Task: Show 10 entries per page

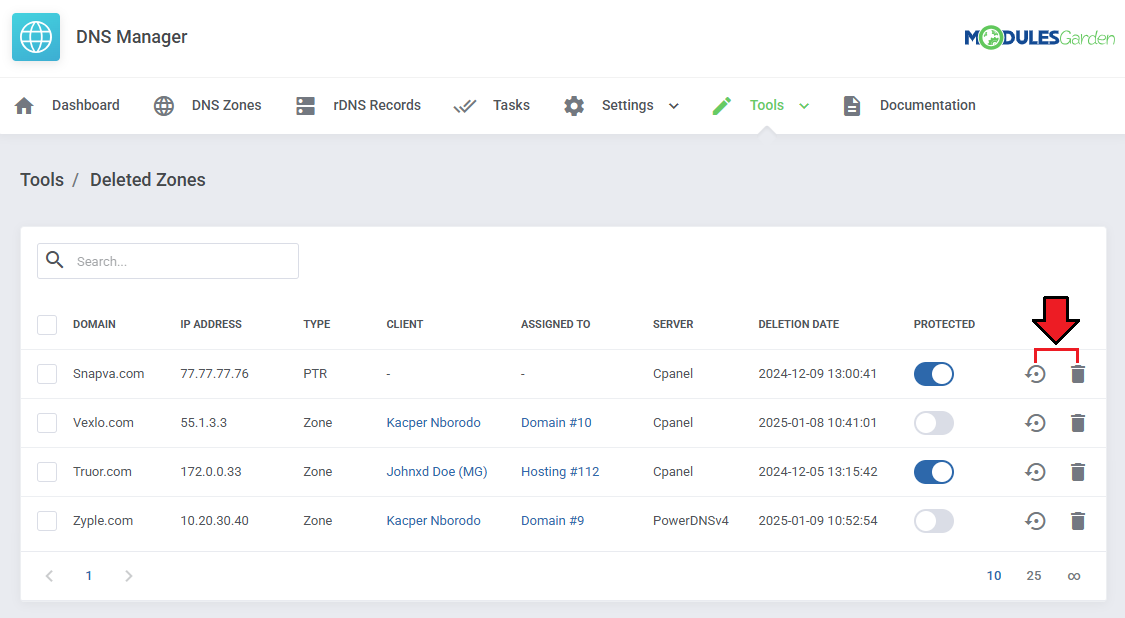Action: pyautogui.click(x=993, y=576)
